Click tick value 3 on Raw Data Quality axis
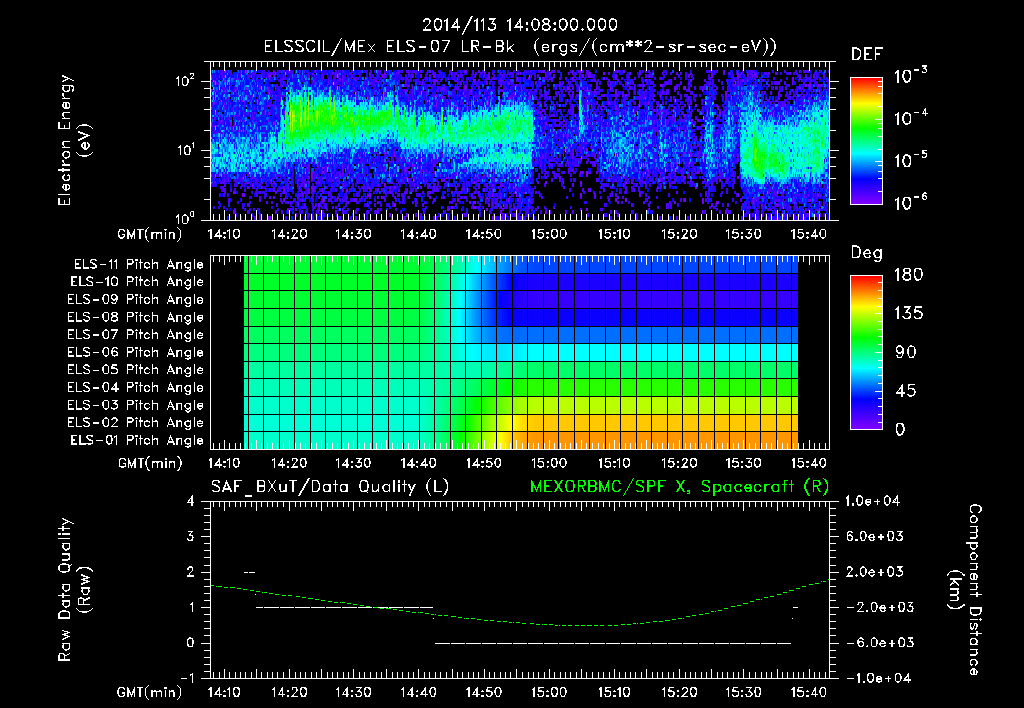 (x=191, y=536)
